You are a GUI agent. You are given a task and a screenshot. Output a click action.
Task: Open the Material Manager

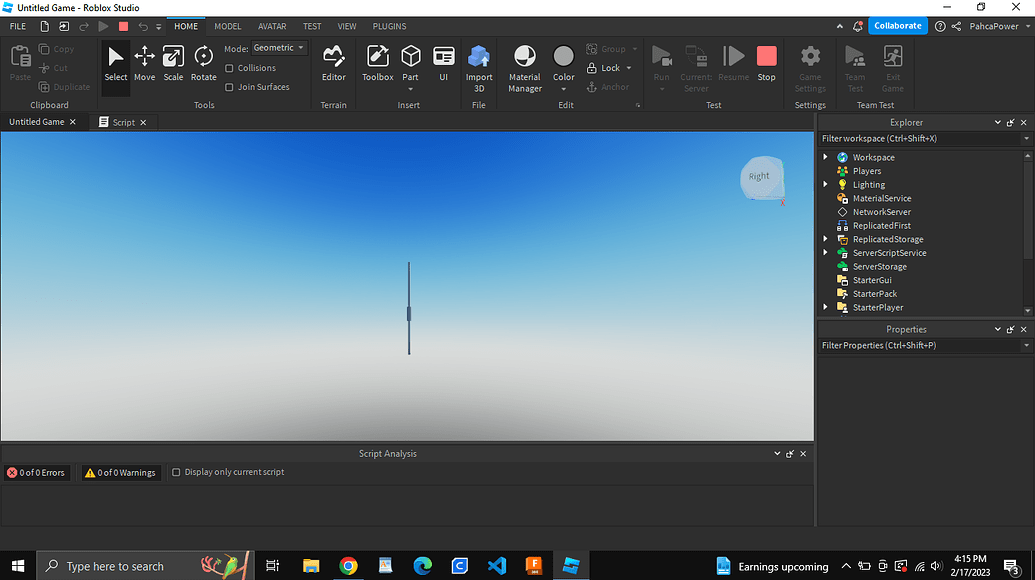[524, 65]
